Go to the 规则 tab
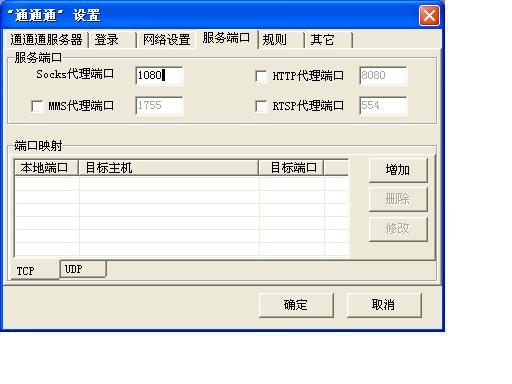 [281, 40]
